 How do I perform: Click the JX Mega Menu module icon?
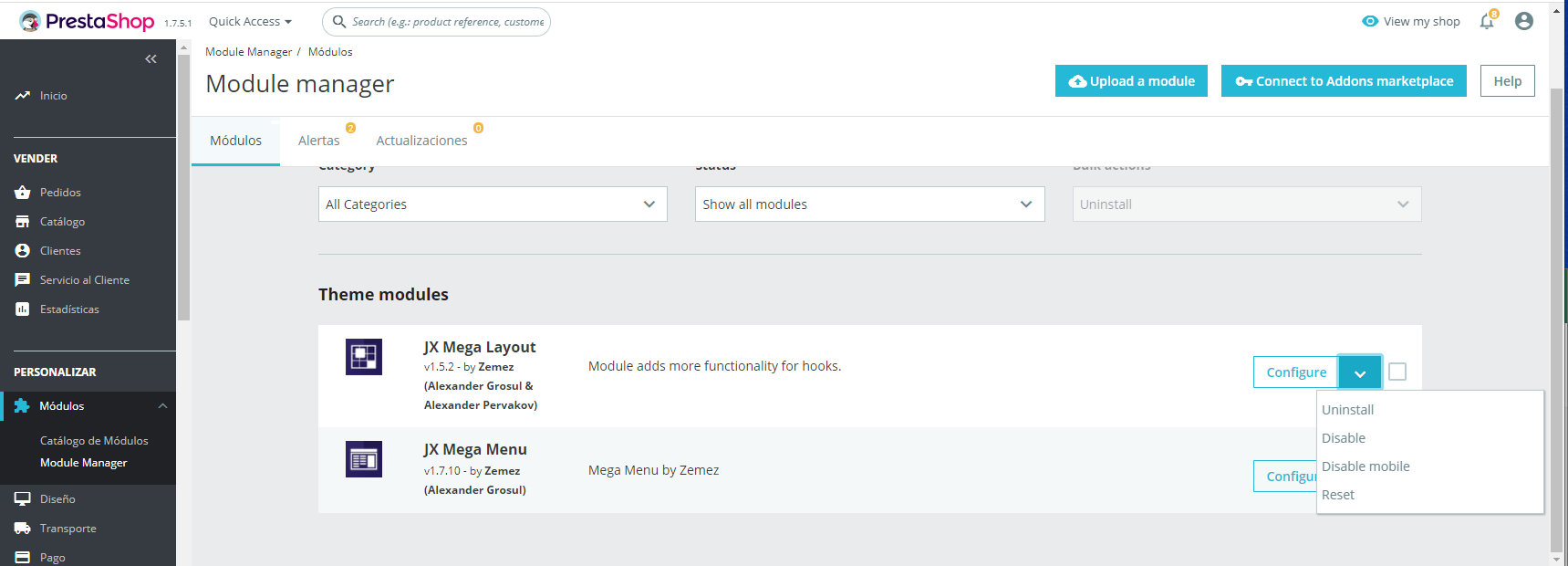pos(363,459)
